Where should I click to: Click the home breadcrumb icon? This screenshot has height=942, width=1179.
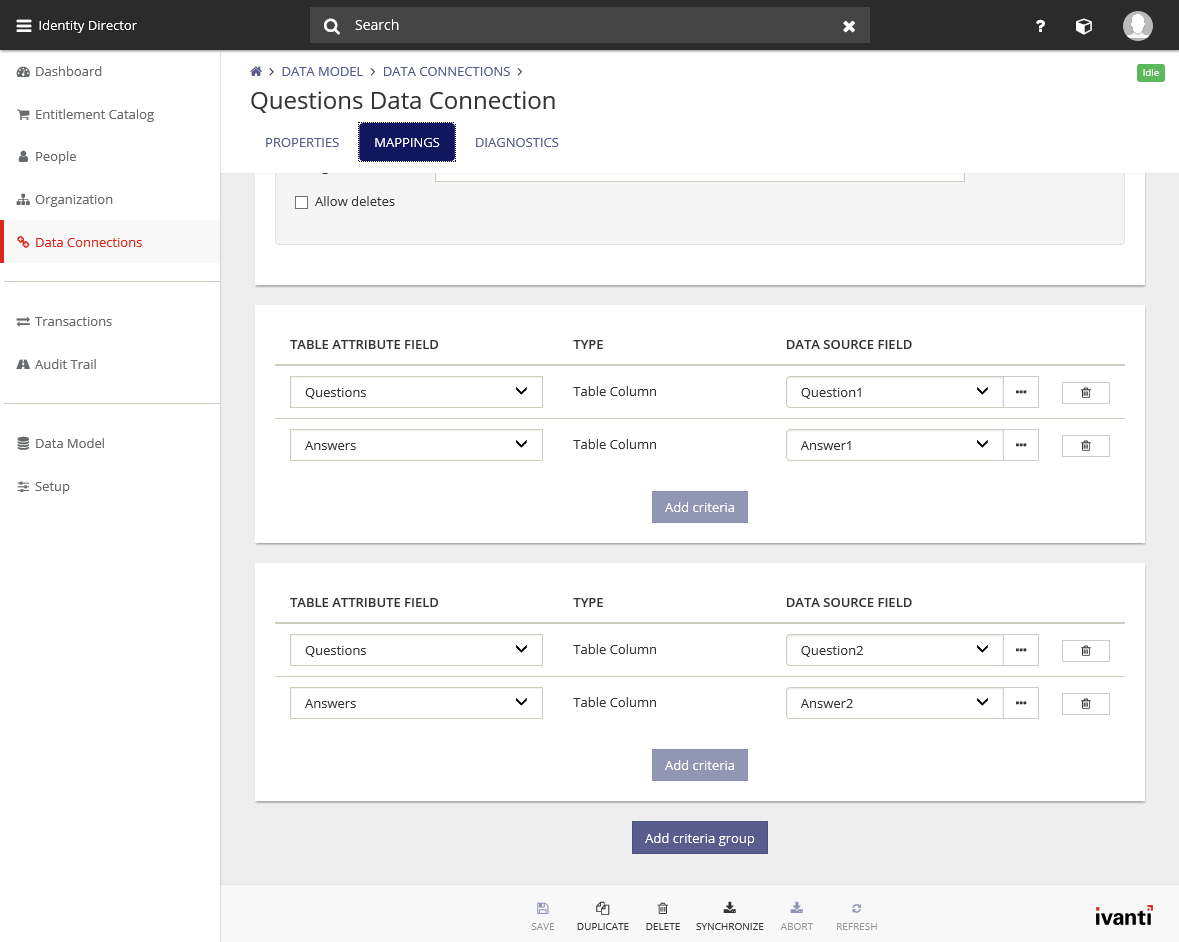(x=256, y=72)
